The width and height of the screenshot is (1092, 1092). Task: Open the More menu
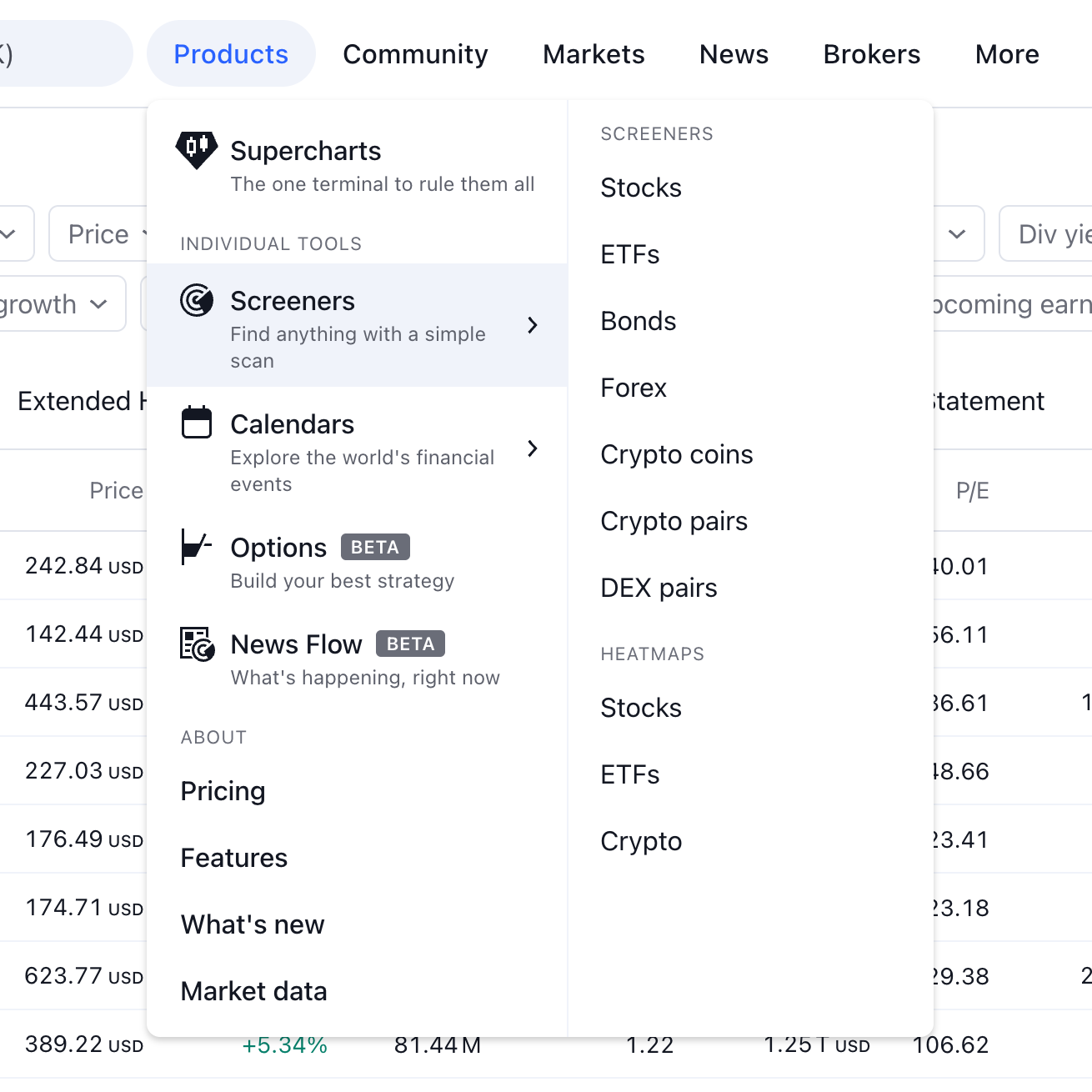1007,54
